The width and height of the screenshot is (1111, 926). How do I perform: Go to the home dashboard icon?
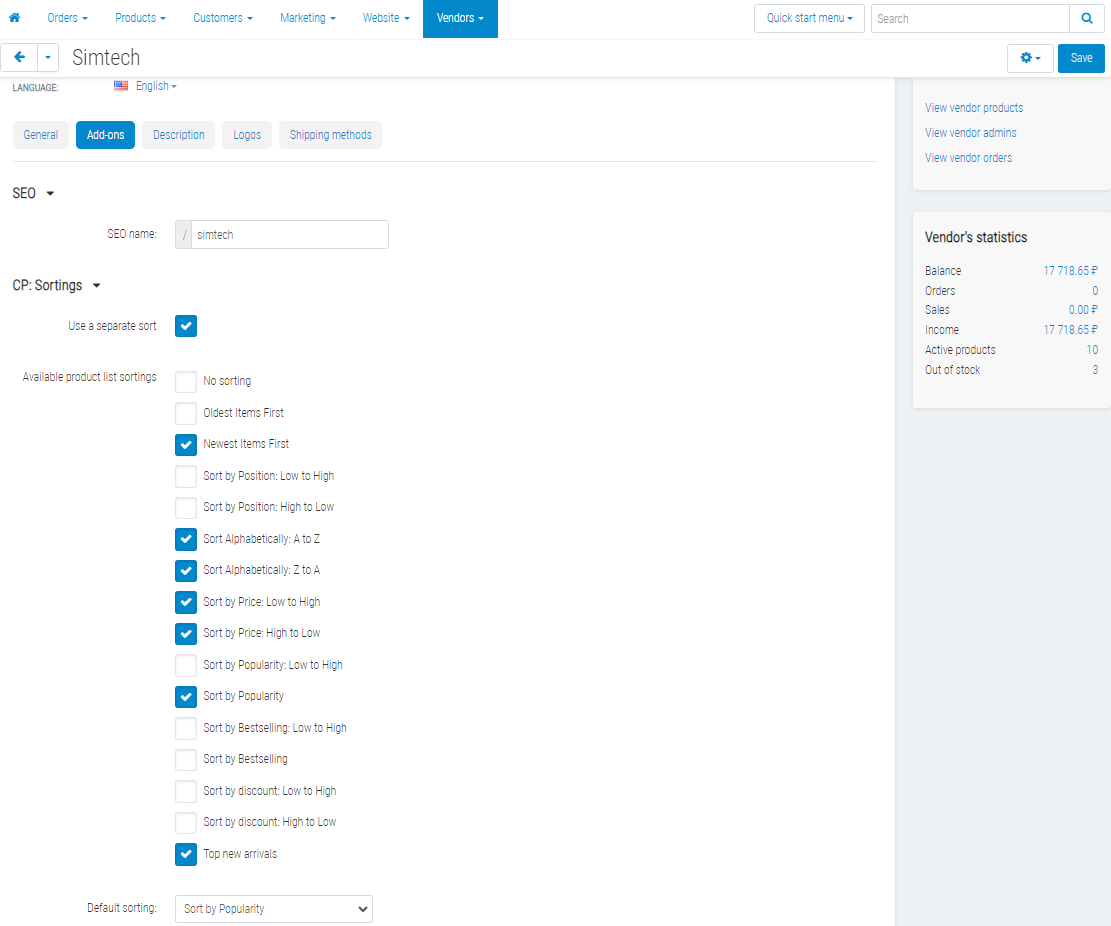(14, 18)
